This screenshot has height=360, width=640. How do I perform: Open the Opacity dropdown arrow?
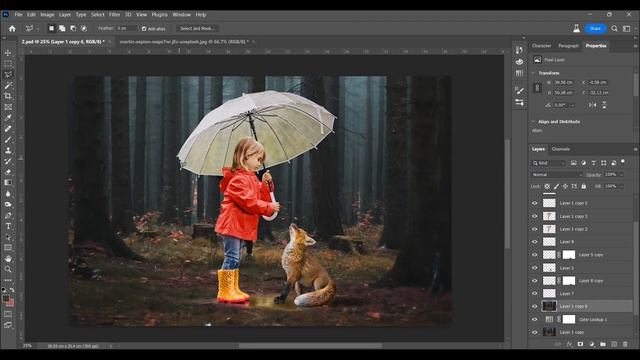(x=621, y=174)
